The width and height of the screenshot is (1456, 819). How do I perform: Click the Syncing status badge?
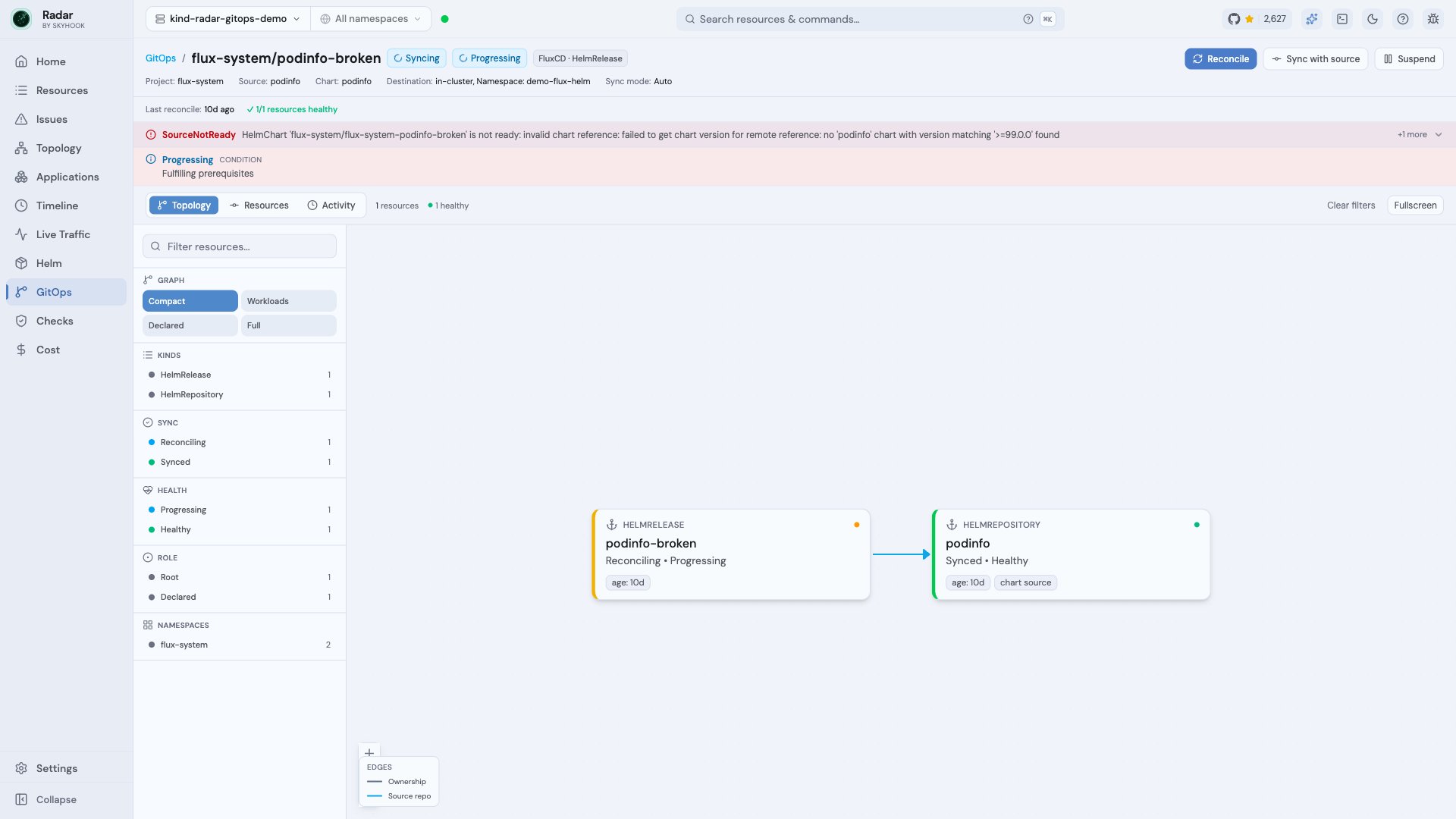click(416, 58)
